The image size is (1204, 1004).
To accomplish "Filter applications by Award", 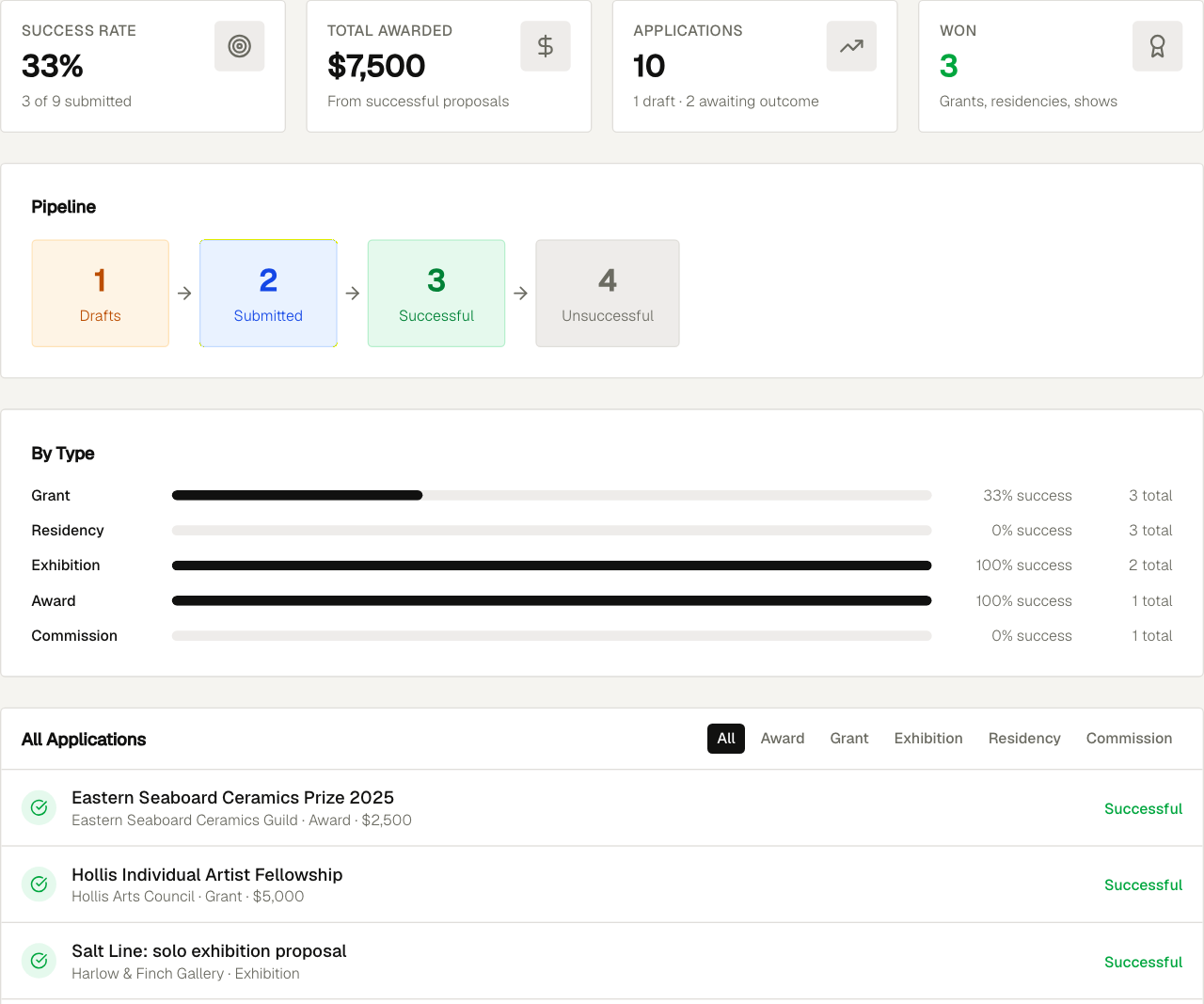I will 783,739.
